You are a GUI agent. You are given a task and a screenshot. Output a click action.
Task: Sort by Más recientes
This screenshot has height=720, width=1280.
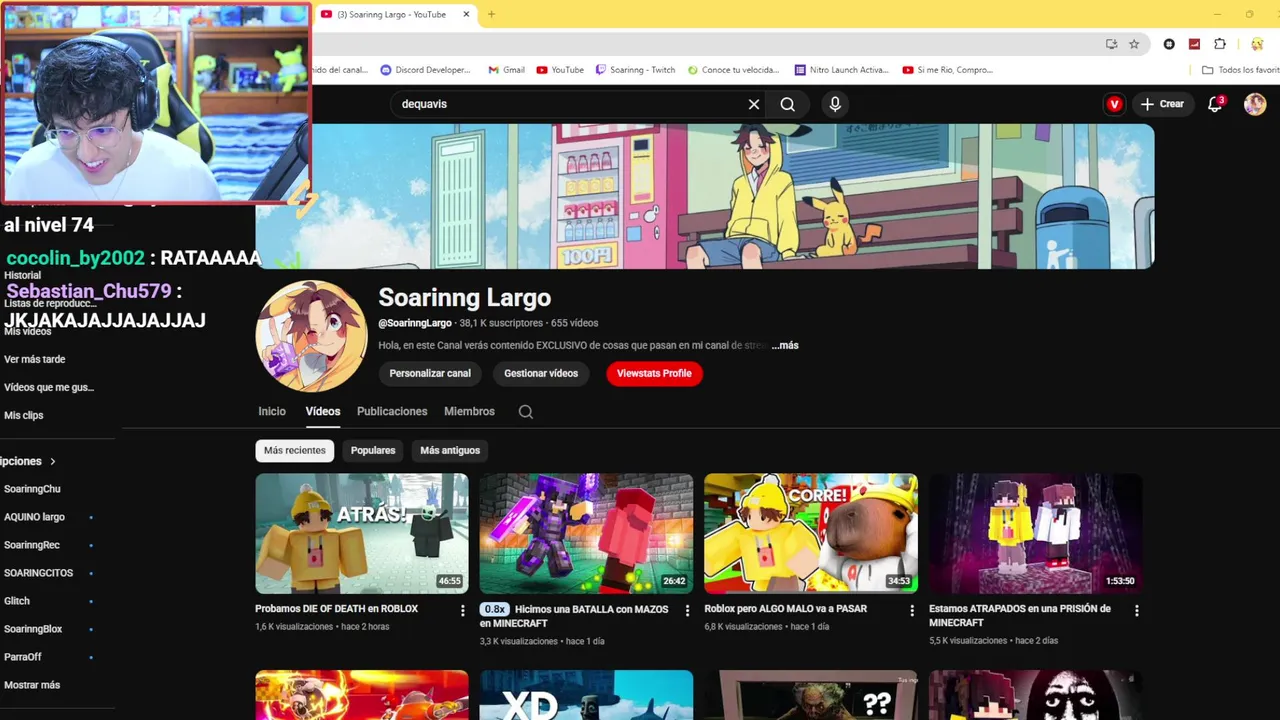tap(295, 450)
